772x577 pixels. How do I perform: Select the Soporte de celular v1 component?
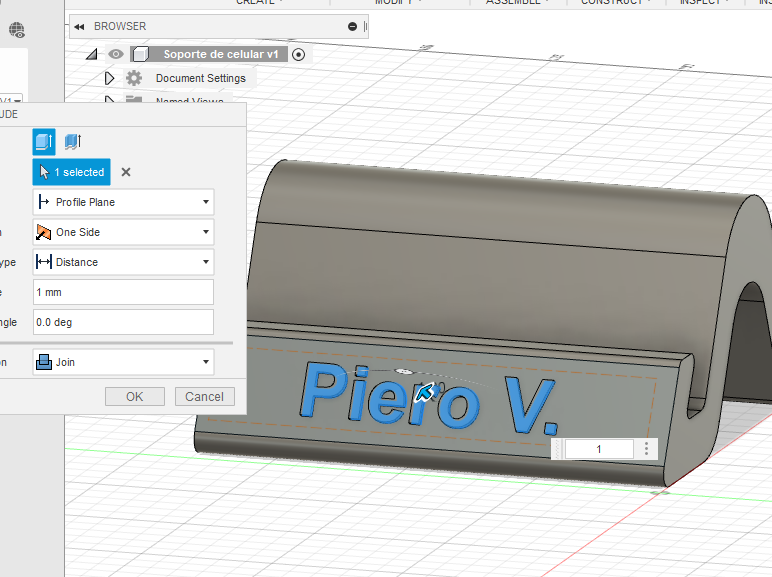pos(221,54)
